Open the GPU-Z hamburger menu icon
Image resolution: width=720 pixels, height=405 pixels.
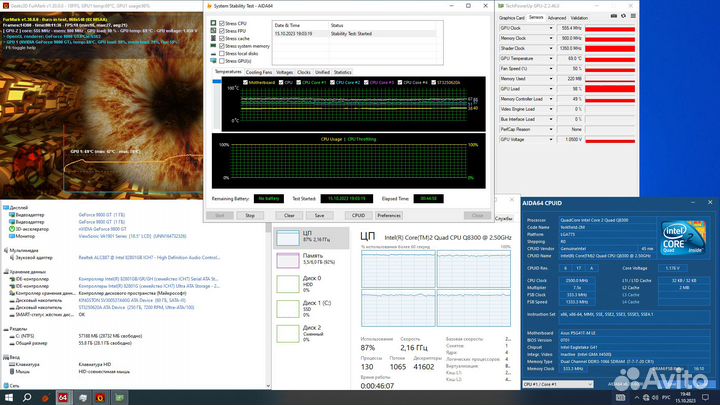click(633, 16)
